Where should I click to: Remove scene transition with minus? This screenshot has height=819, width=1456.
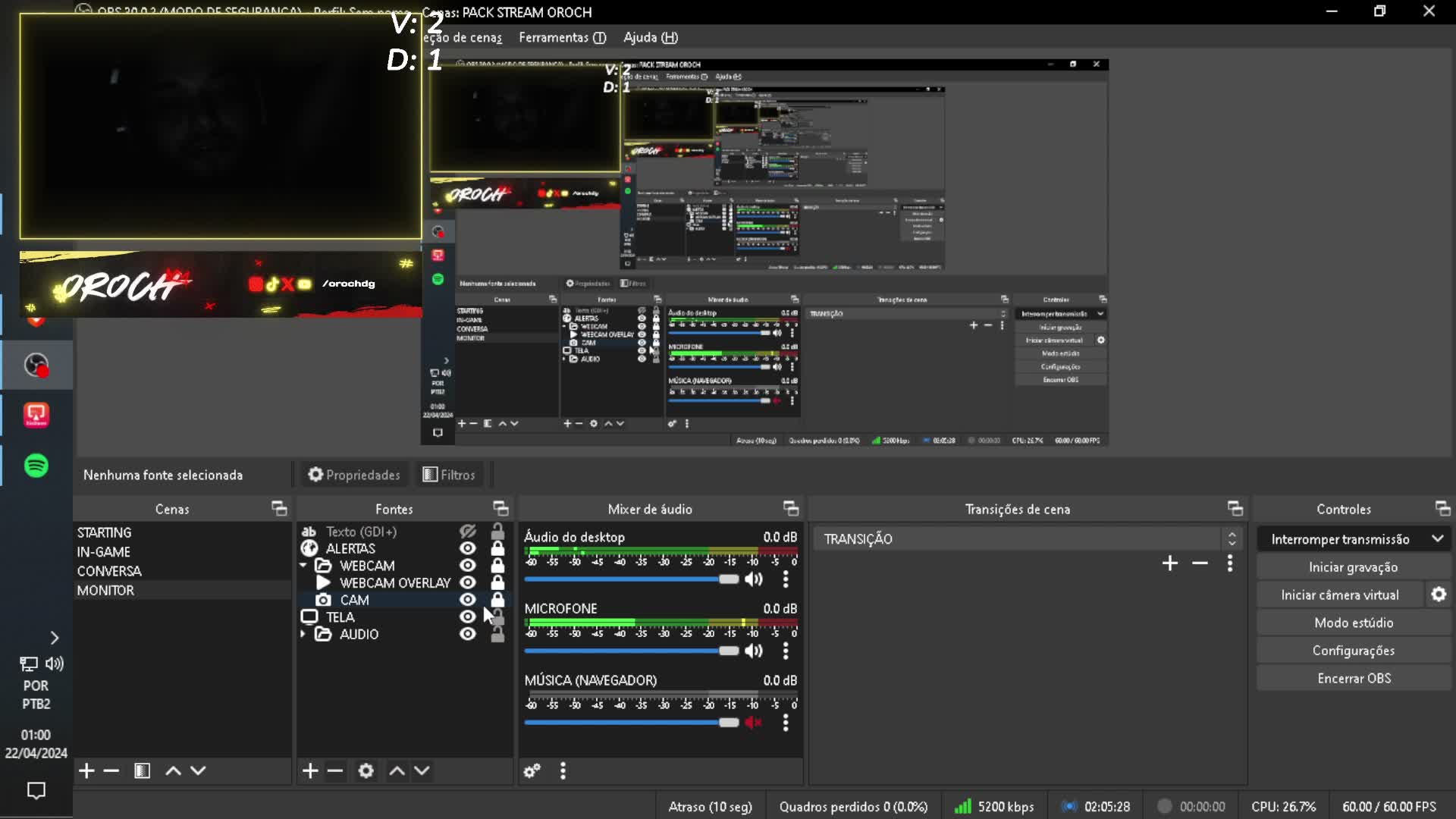[1200, 563]
